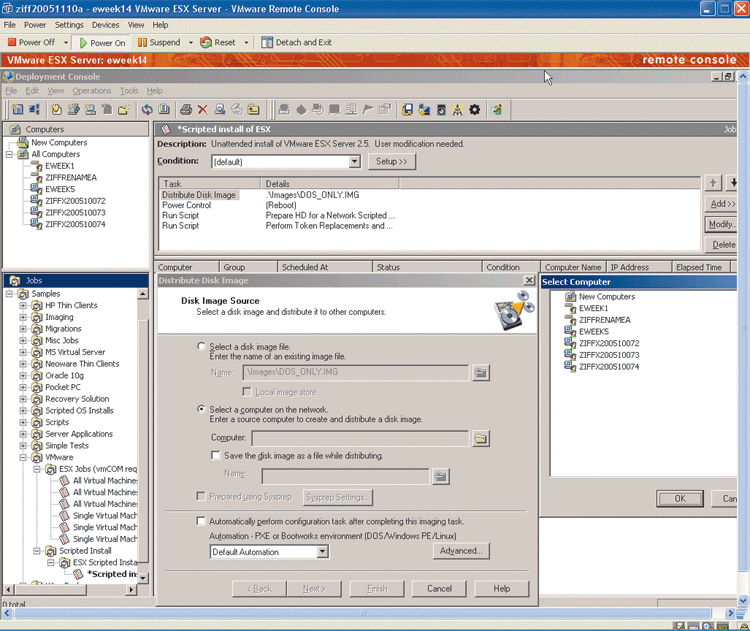Click Cancel in Distribute Disk Image dialog
This screenshot has height=631, width=750.
pos(439,588)
